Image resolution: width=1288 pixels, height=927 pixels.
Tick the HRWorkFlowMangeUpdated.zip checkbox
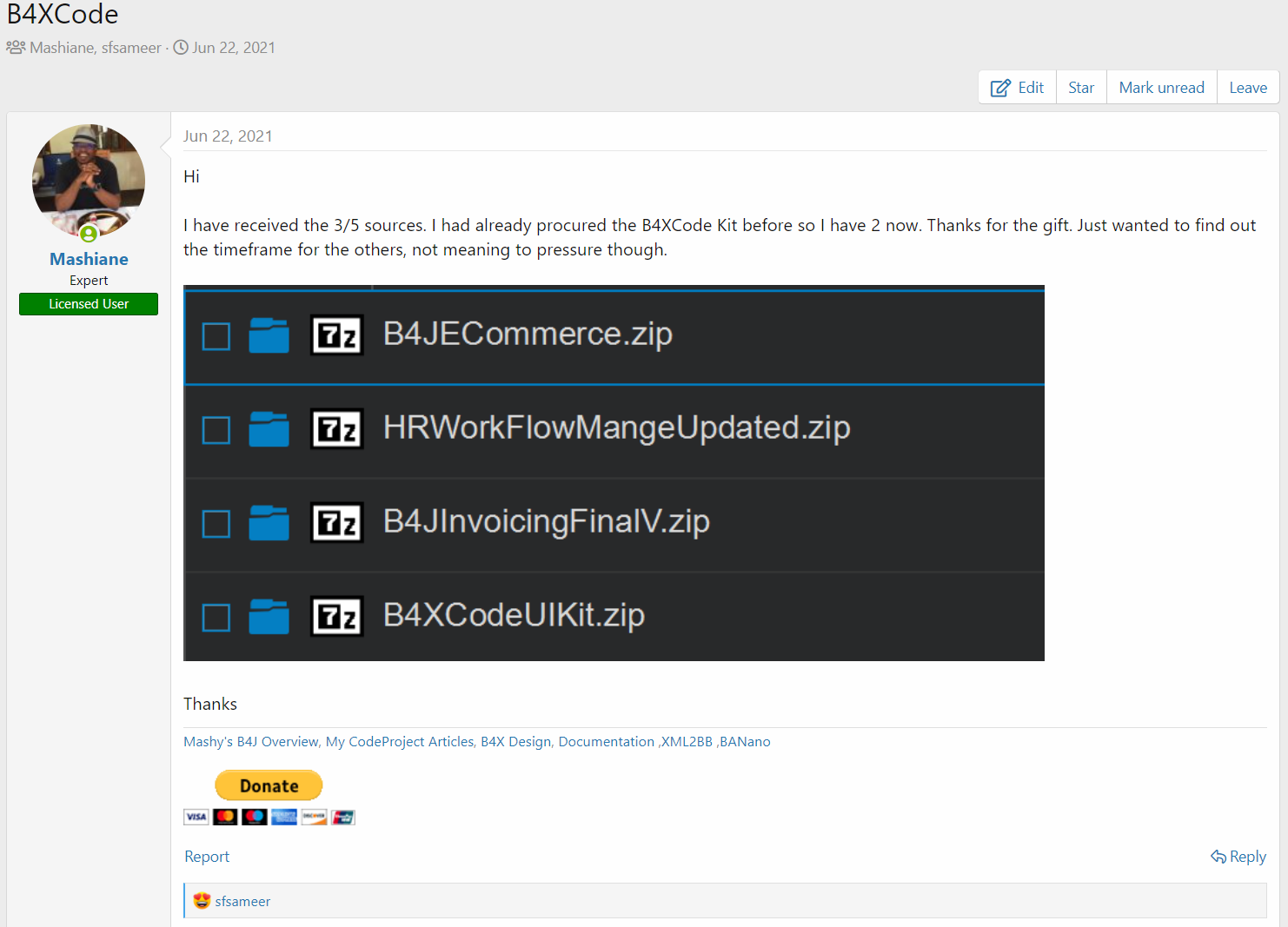(x=216, y=430)
